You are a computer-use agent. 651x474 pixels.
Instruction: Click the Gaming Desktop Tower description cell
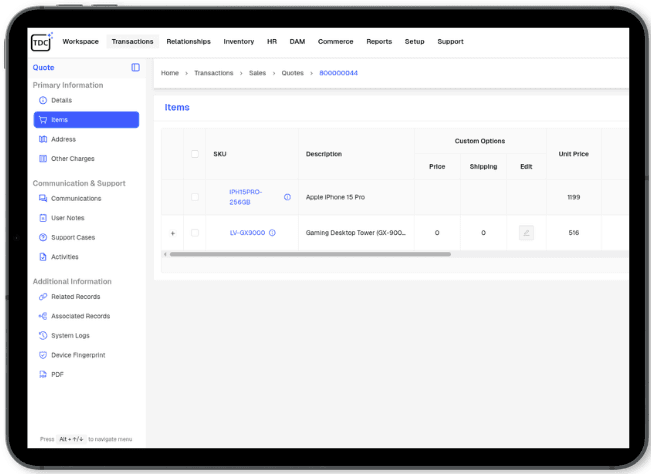(356, 233)
